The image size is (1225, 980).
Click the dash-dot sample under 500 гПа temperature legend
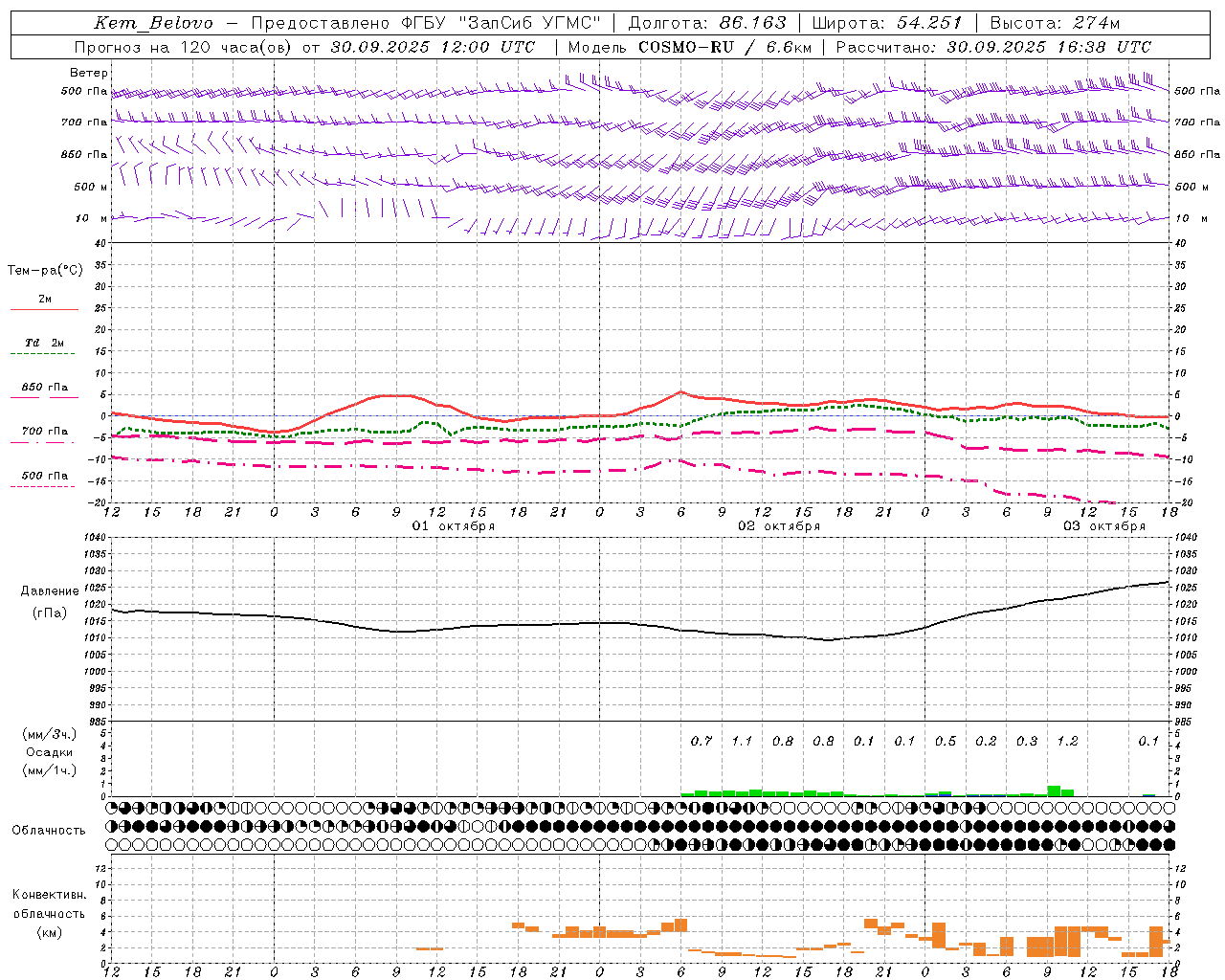click(42, 486)
